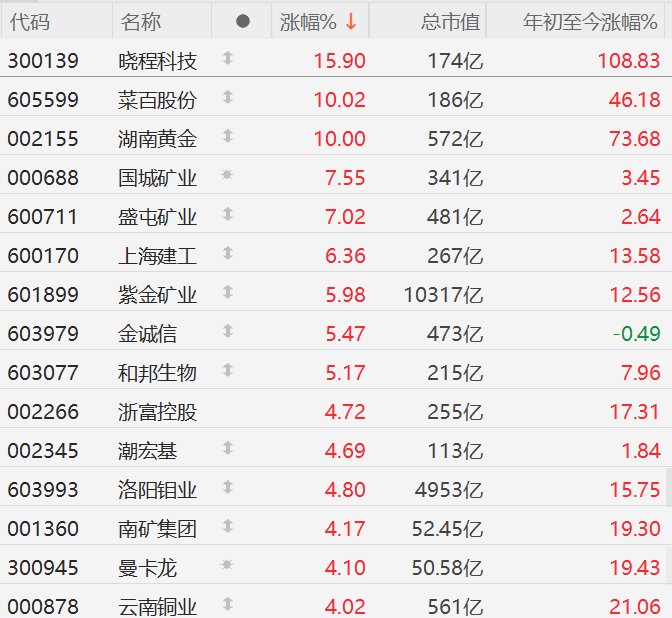This screenshot has height=618, width=672.
Task: Click stock code 002345
Action: [x=43, y=451]
